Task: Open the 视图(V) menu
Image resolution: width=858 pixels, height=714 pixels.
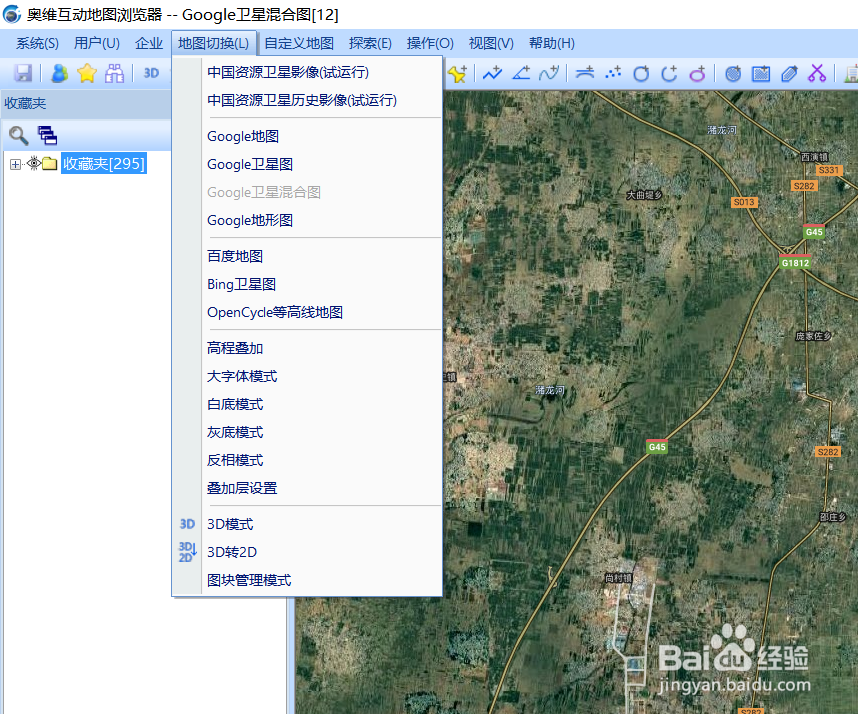Action: (x=491, y=43)
